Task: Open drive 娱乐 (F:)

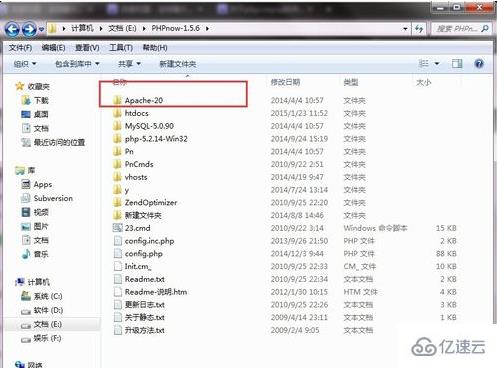Action: point(47,338)
